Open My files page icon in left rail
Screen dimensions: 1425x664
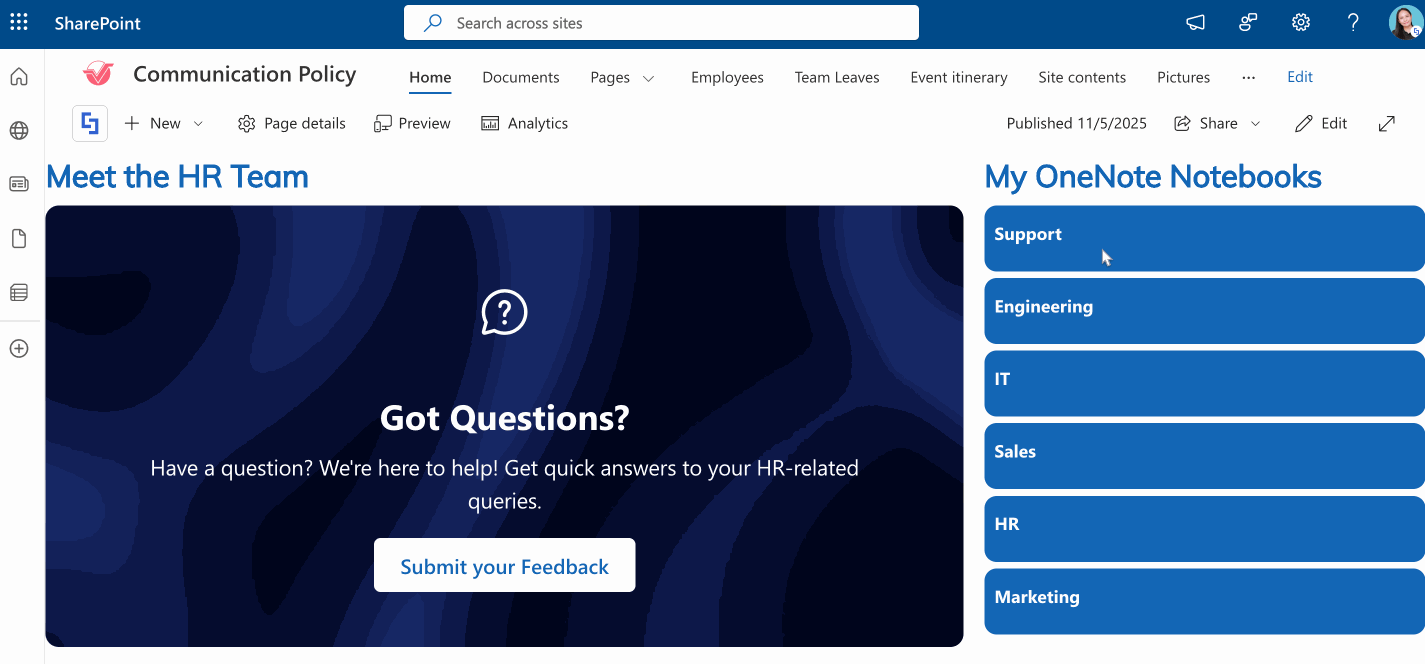[x=19, y=239]
